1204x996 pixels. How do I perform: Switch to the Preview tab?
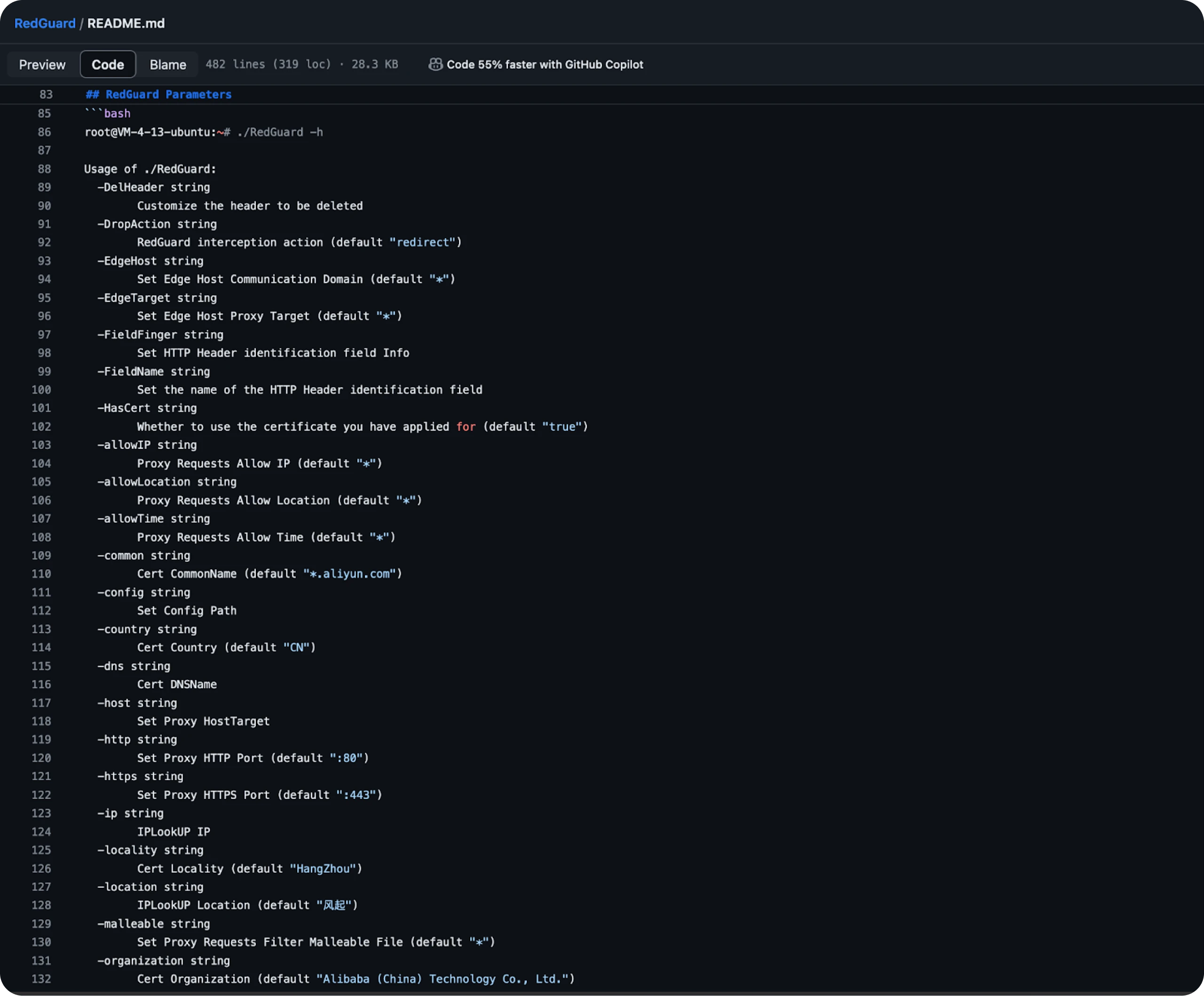42,64
